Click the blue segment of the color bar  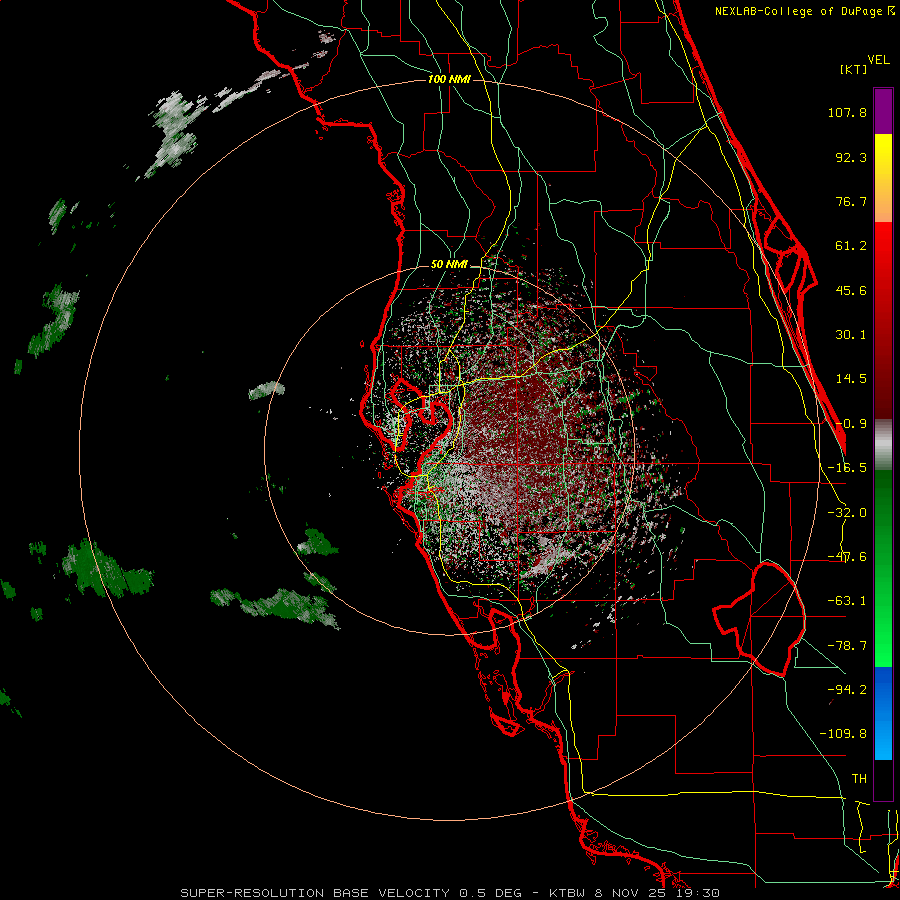pyautogui.click(x=883, y=713)
